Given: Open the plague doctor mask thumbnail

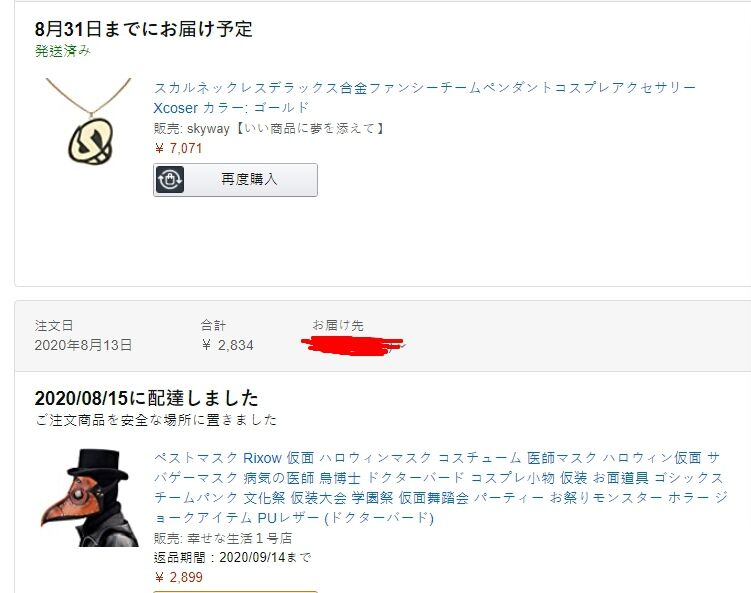Looking at the screenshot, I should pos(90,498).
